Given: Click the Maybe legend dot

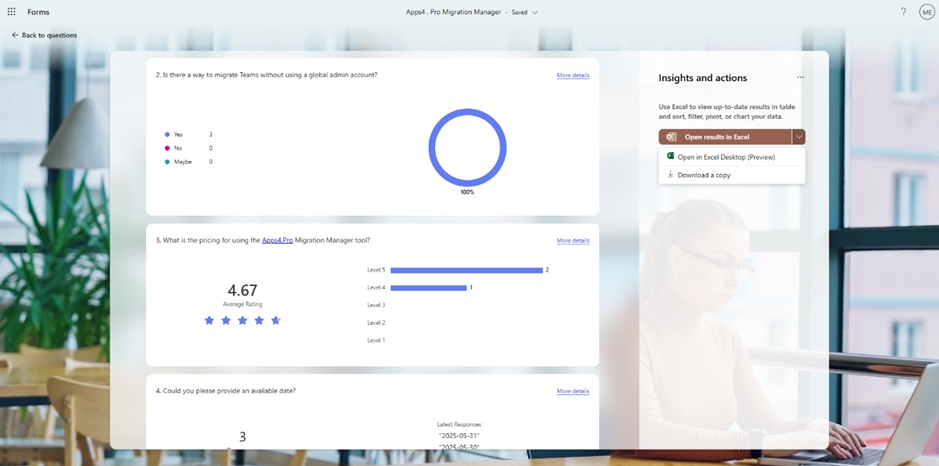Looking at the screenshot, I should click(167, 162).
